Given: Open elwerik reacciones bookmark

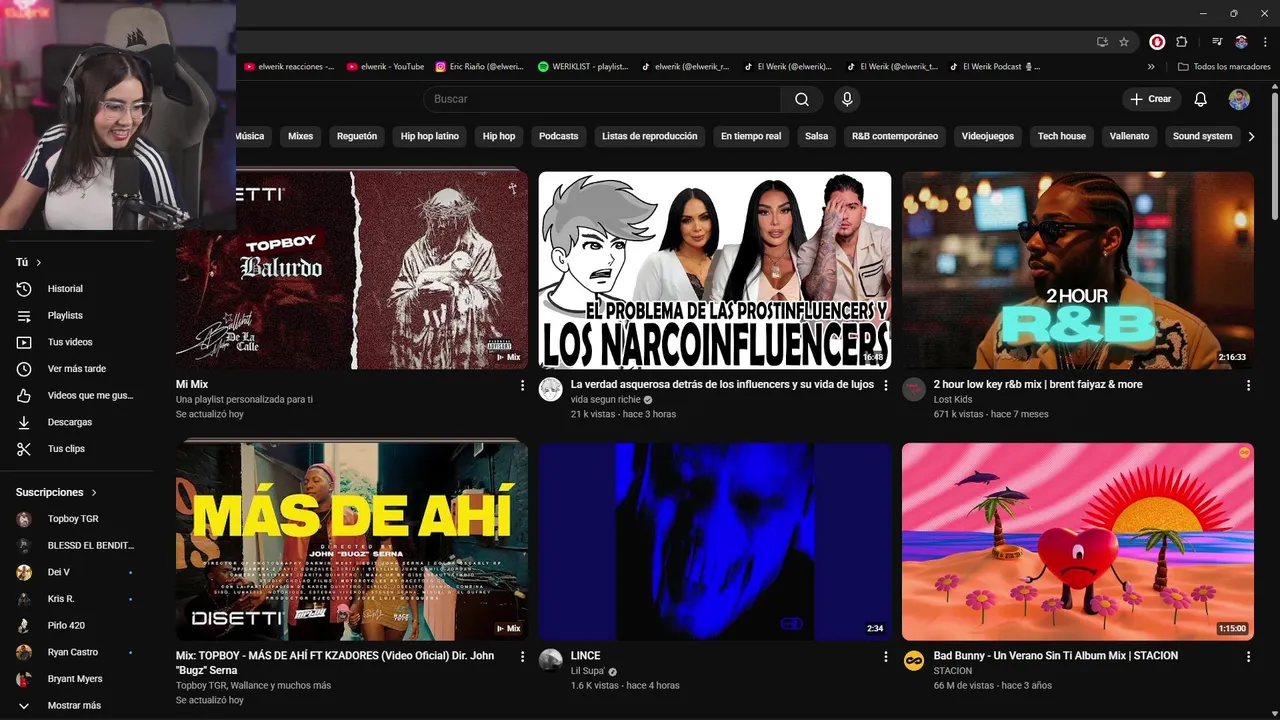Looking at the screenshot, I should [289, 67].
